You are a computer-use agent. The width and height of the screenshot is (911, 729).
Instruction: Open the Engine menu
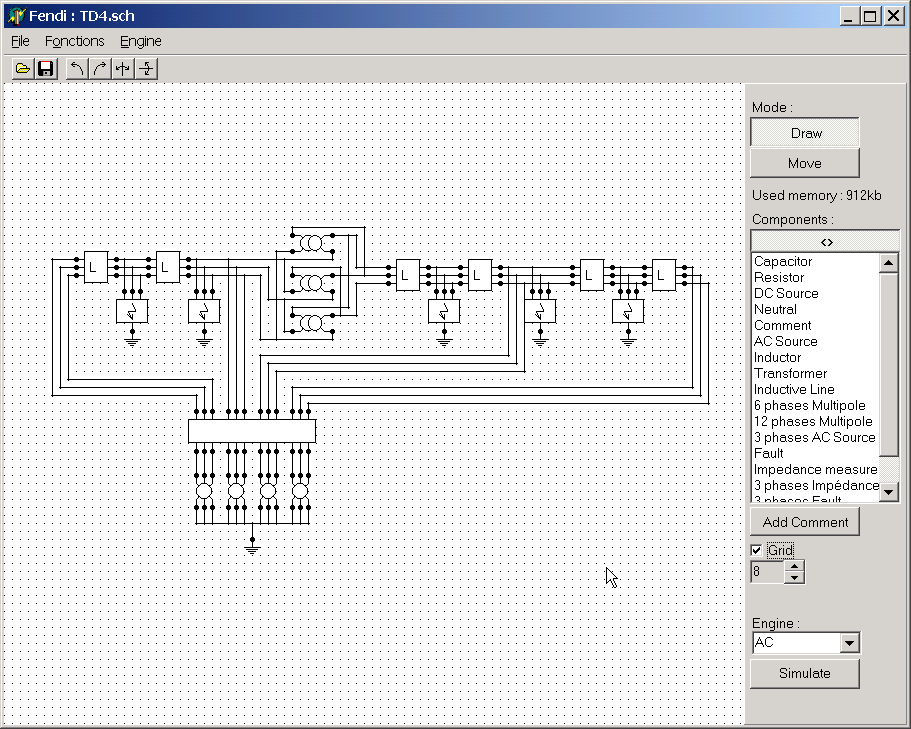click(x=141, y=41)
